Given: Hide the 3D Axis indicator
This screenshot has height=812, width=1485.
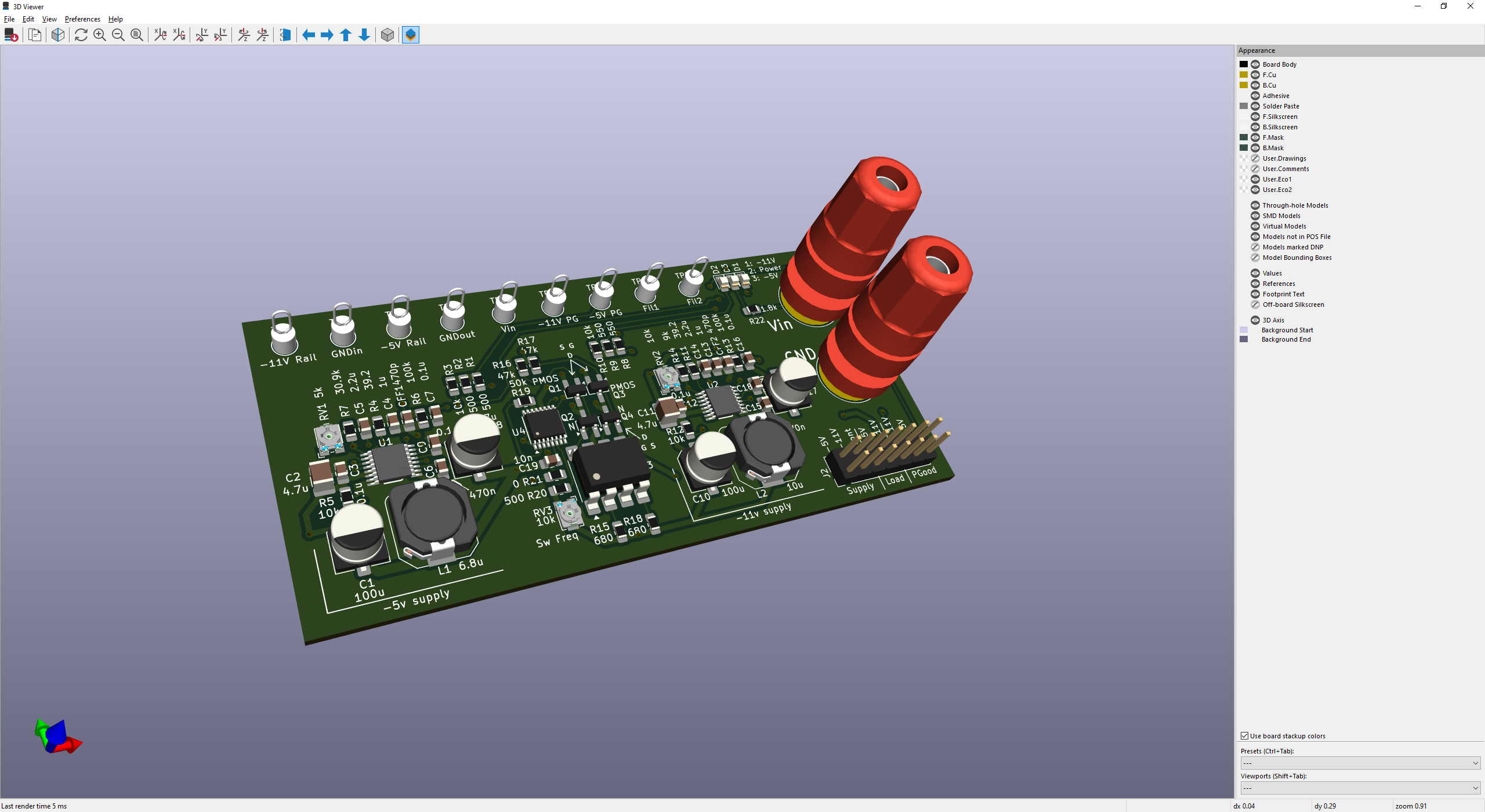Looking at the screenshot, I should point(1255,320).
